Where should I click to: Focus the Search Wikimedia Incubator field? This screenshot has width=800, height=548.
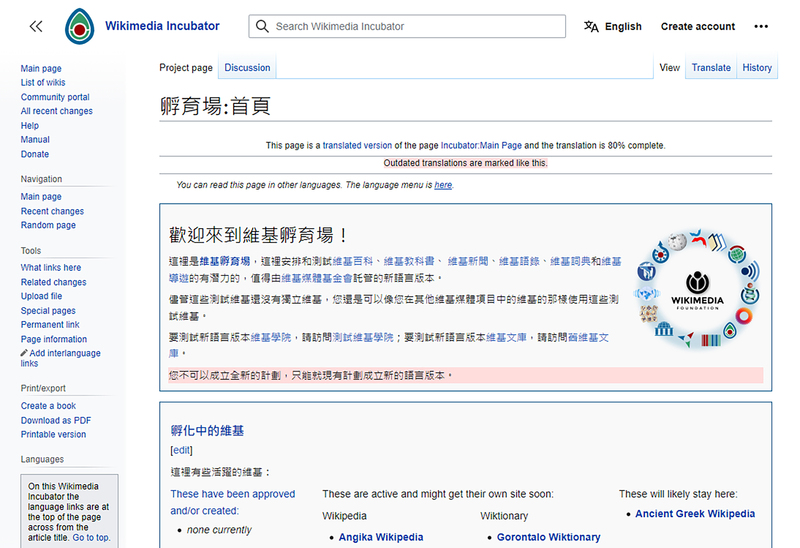click(x=407, y=26)
